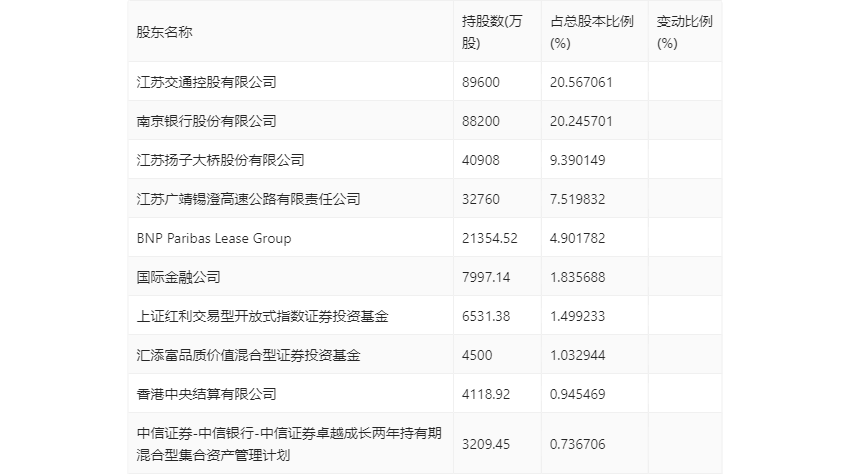Select the 南京银行股份有限公司 shareholder name
Viewport: 850px width, 474px height.
click(x=206, y=121)
